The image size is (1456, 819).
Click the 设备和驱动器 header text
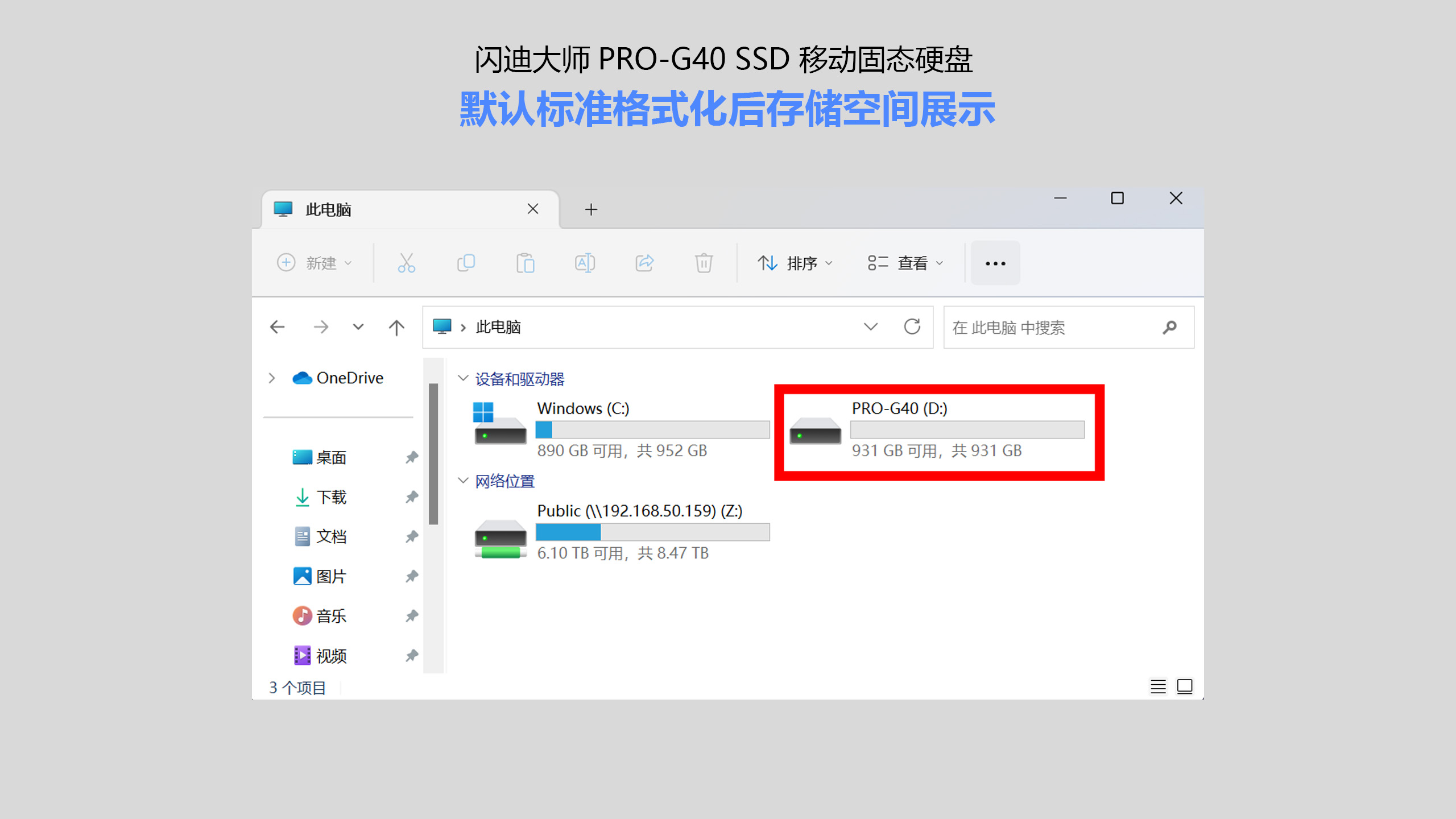pos(520,379)
